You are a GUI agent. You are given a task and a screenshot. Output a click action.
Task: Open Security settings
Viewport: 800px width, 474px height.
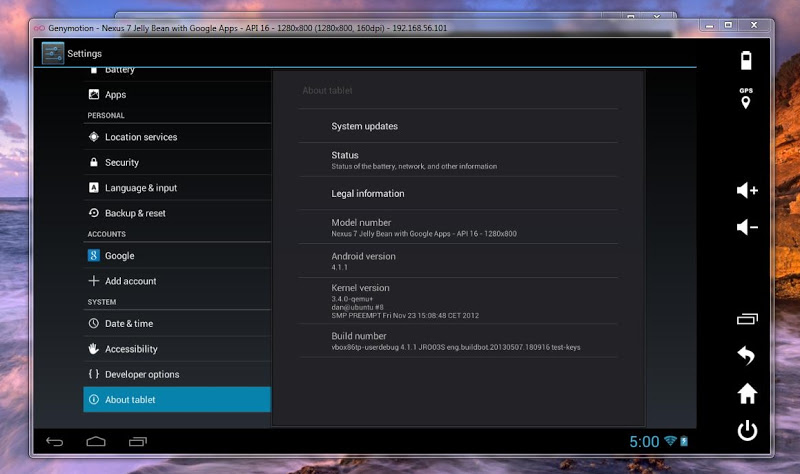(177, 162)
